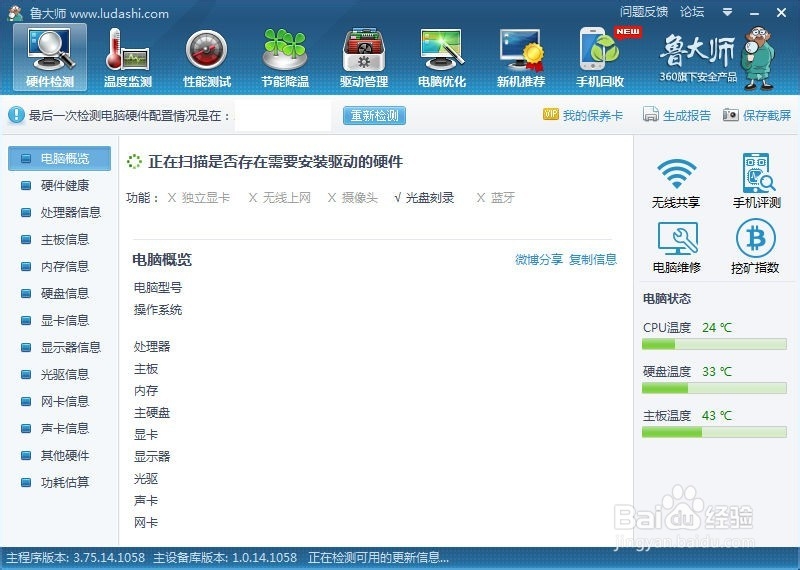Open 手机回收 phone recycling icon
The height and width of the screenshot is (570, 800).
click(x=600, y=58)
